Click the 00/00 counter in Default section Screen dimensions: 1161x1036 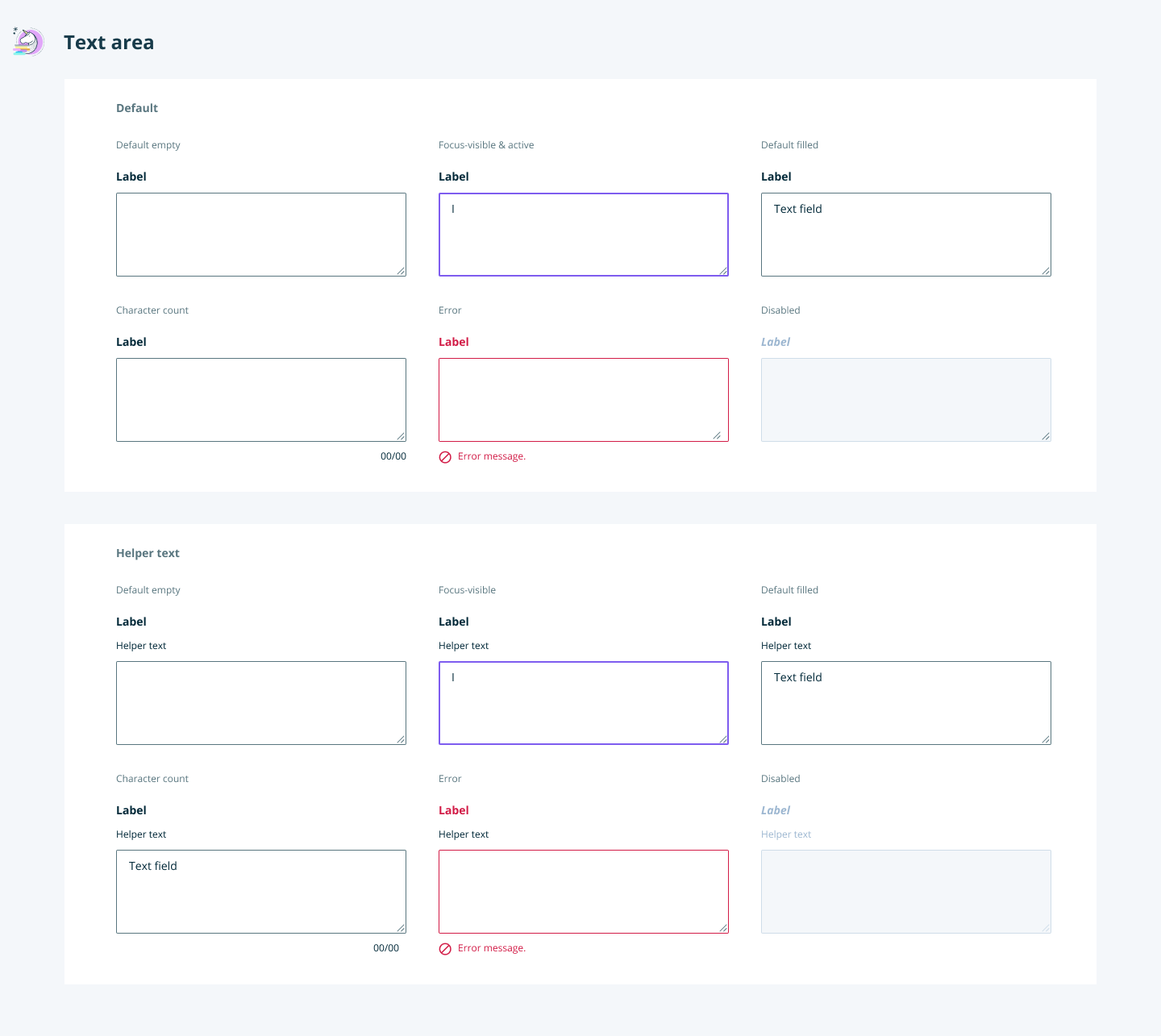(x=393, y=456)
